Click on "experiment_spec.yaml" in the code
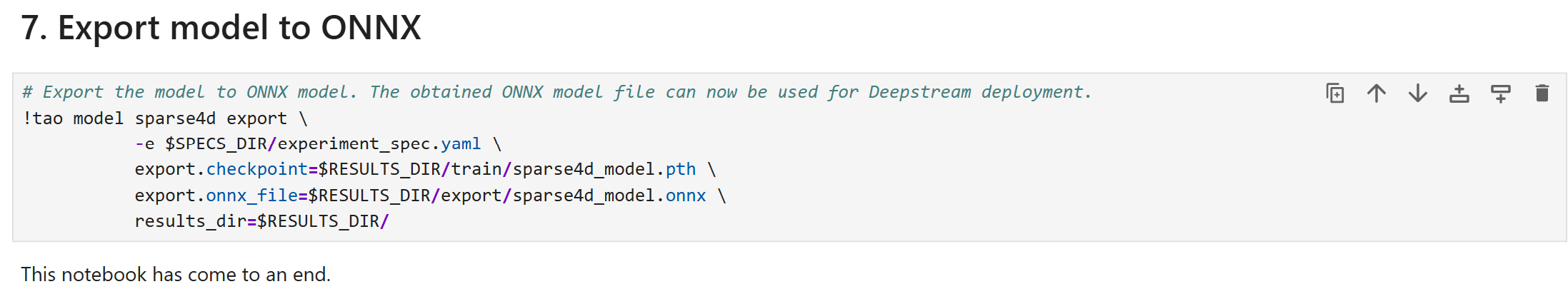 coord(379,144)
